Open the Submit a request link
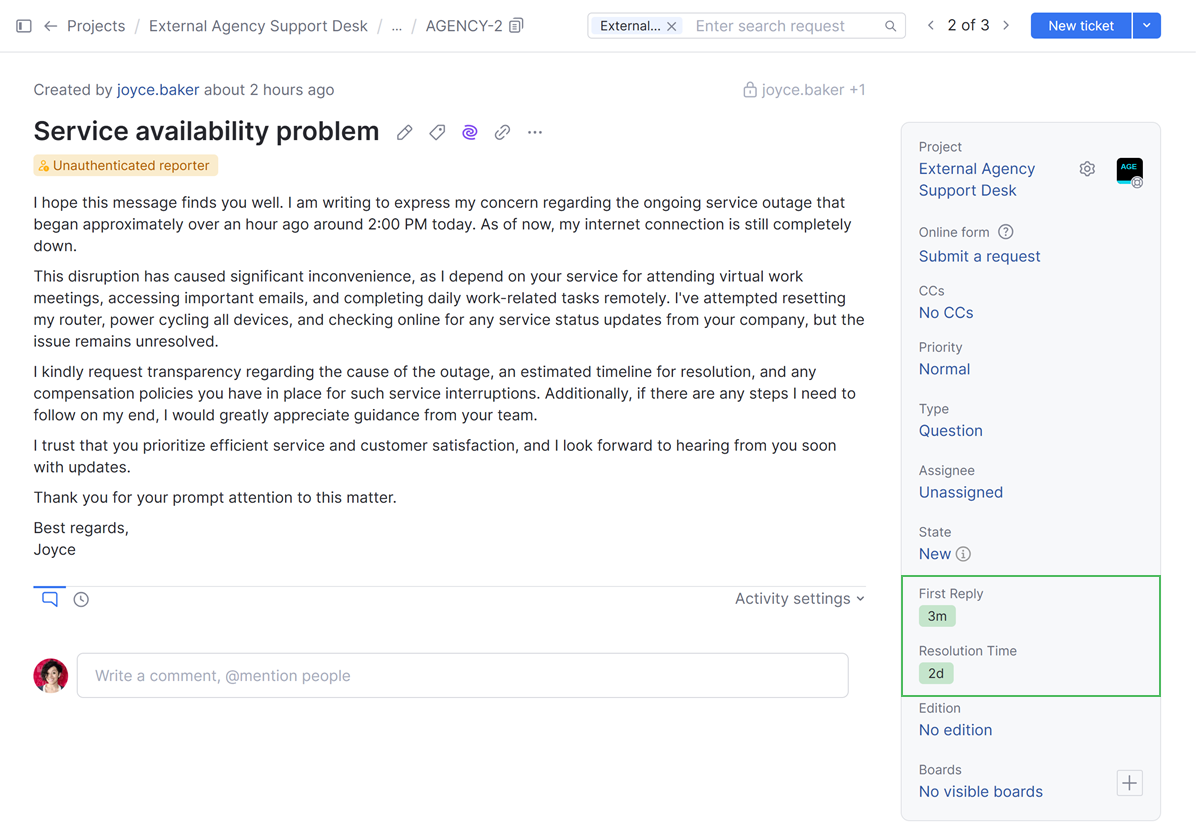 [x=979, y=256]
